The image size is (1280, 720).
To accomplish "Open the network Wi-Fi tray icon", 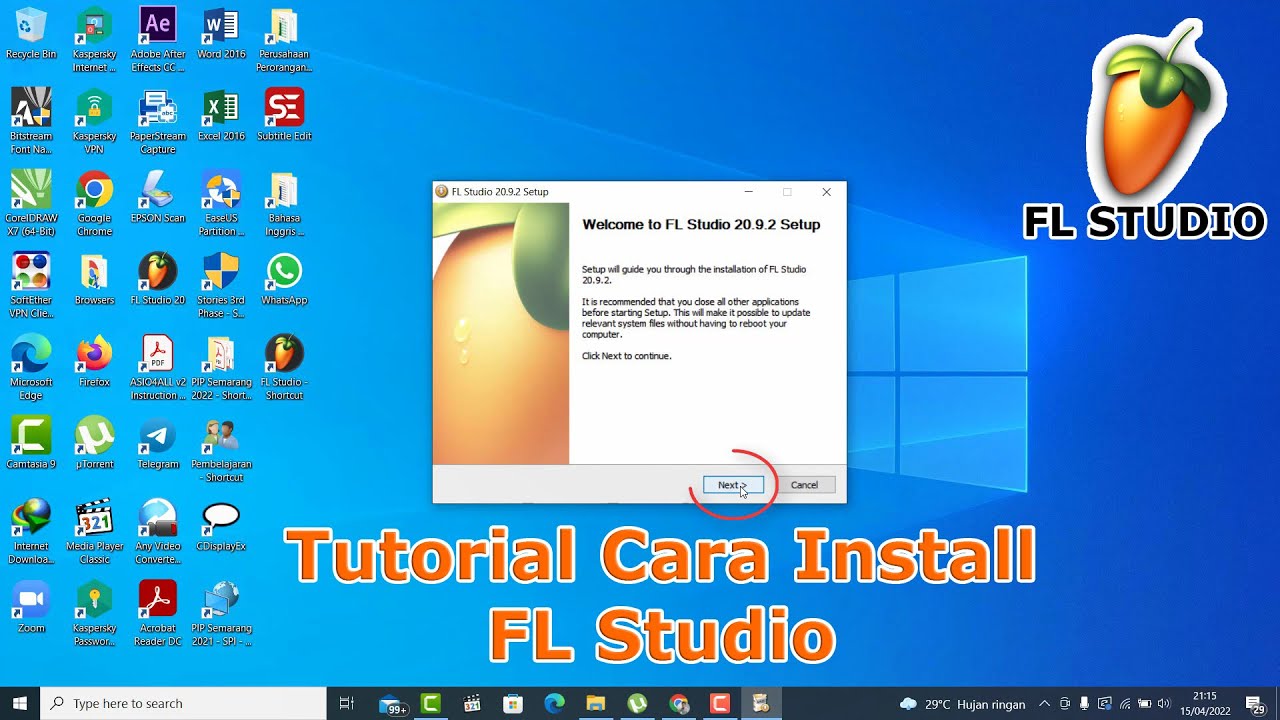I will point(1125,704).
